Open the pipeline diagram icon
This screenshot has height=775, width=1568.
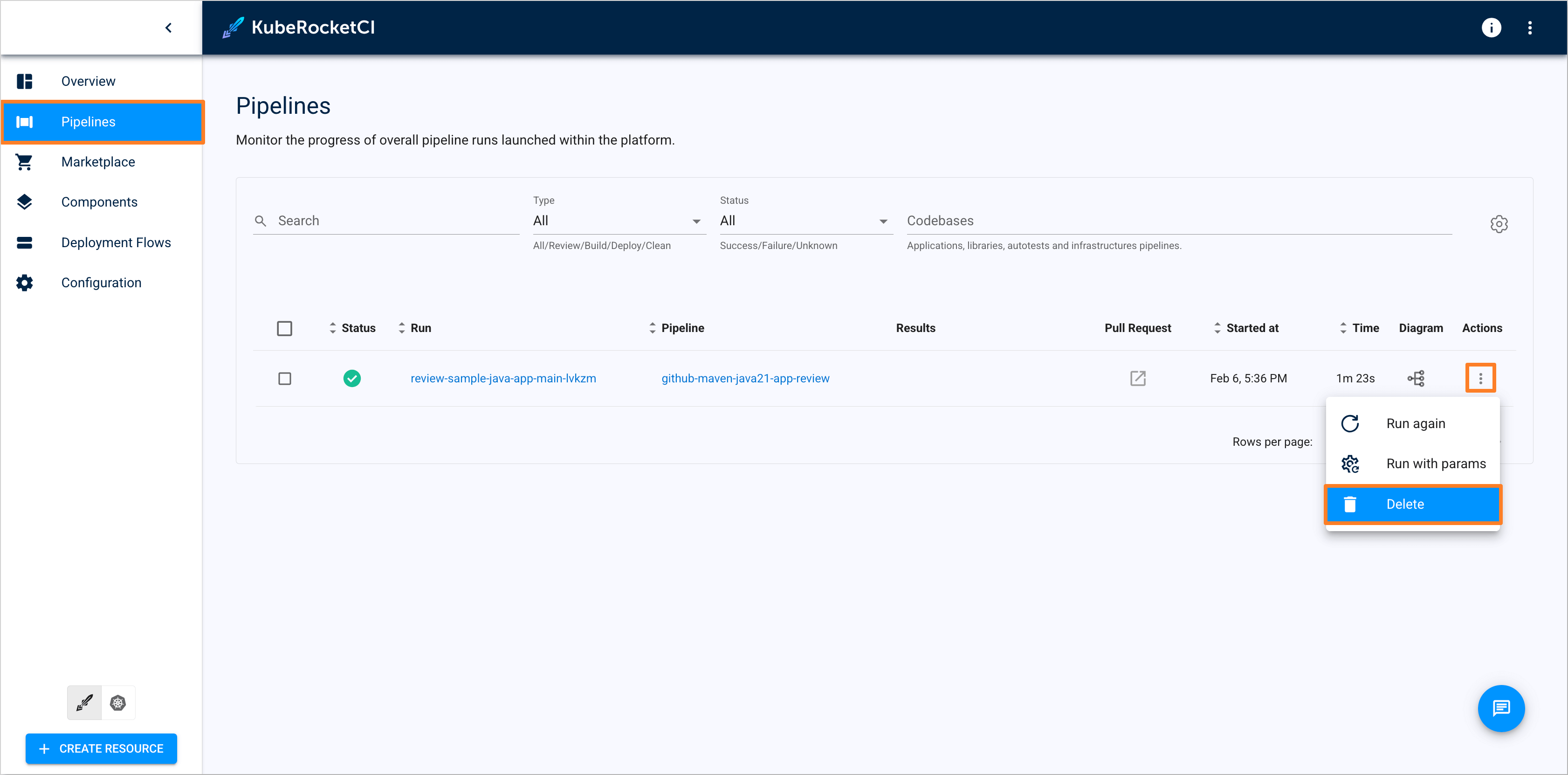tap(1416, 378)
